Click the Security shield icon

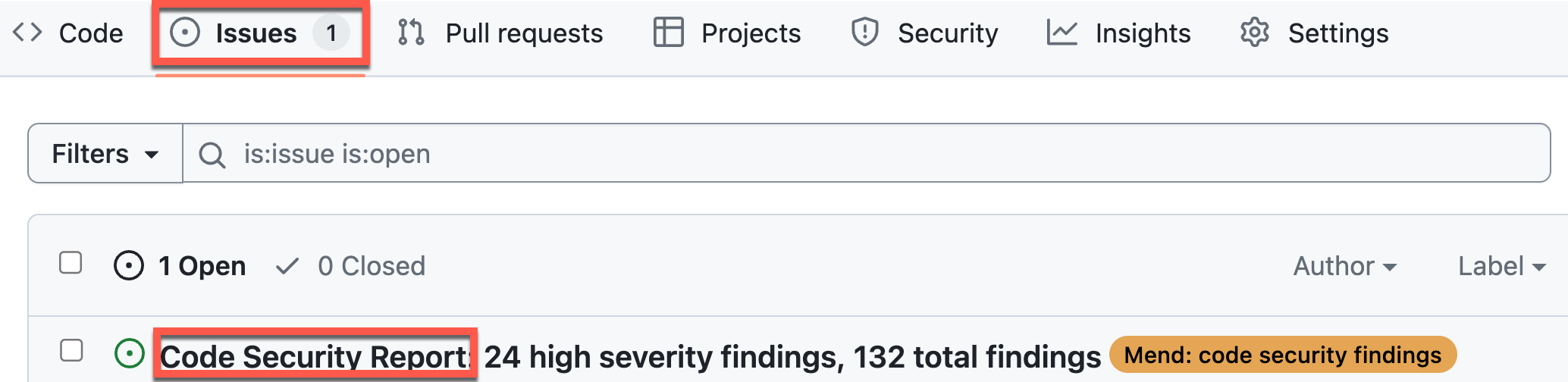click(864, 33)
